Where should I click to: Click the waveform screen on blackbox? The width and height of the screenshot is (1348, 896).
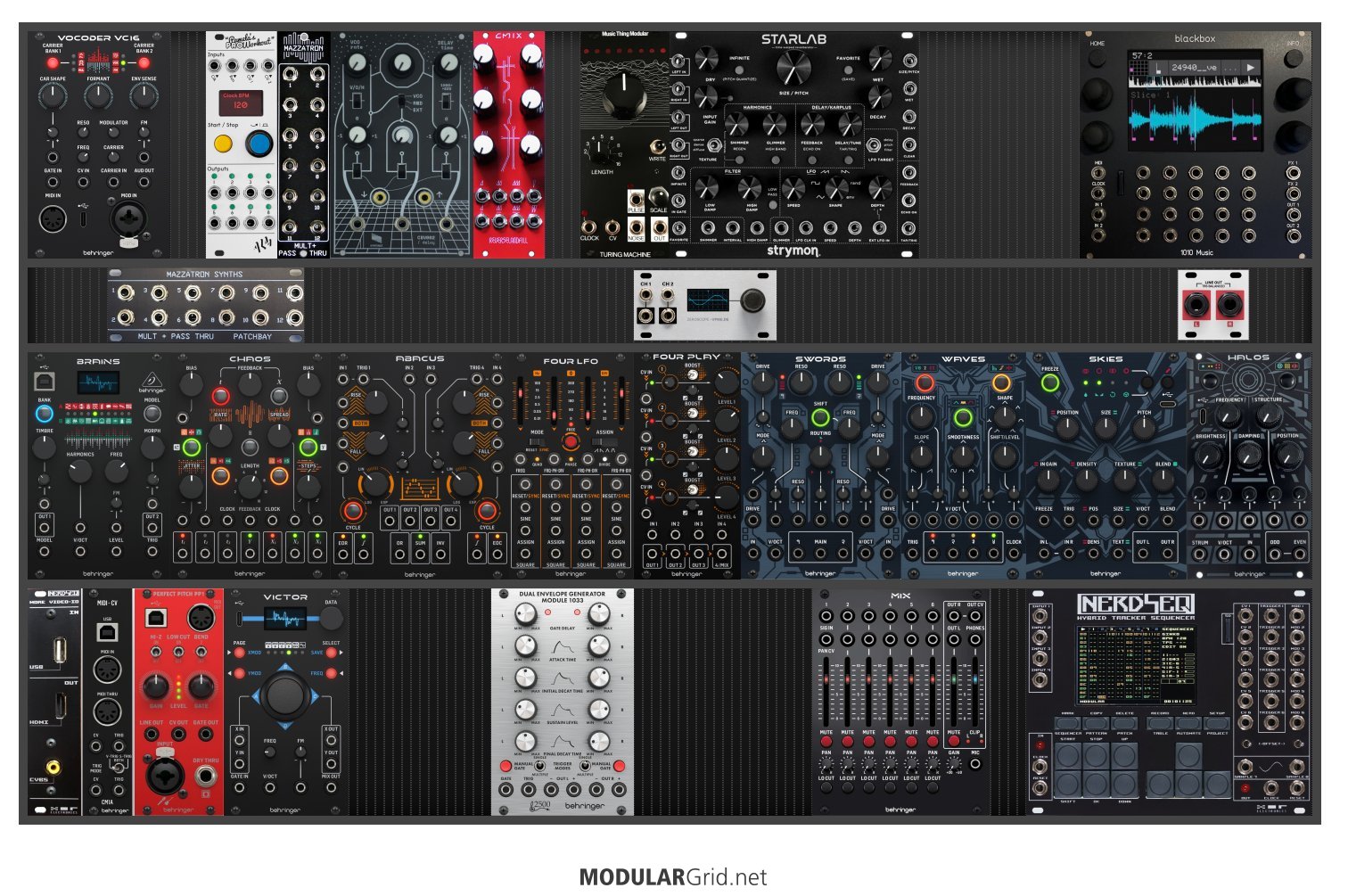[1196, 99]
